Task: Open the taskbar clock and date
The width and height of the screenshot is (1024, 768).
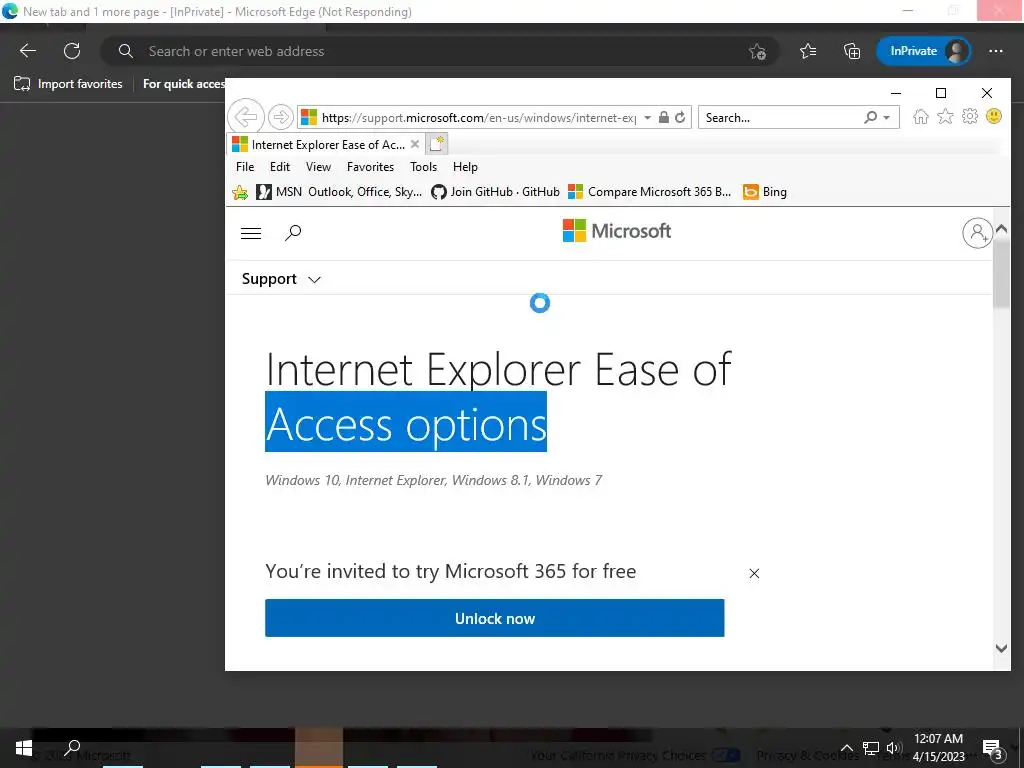Action: (938, 748)
